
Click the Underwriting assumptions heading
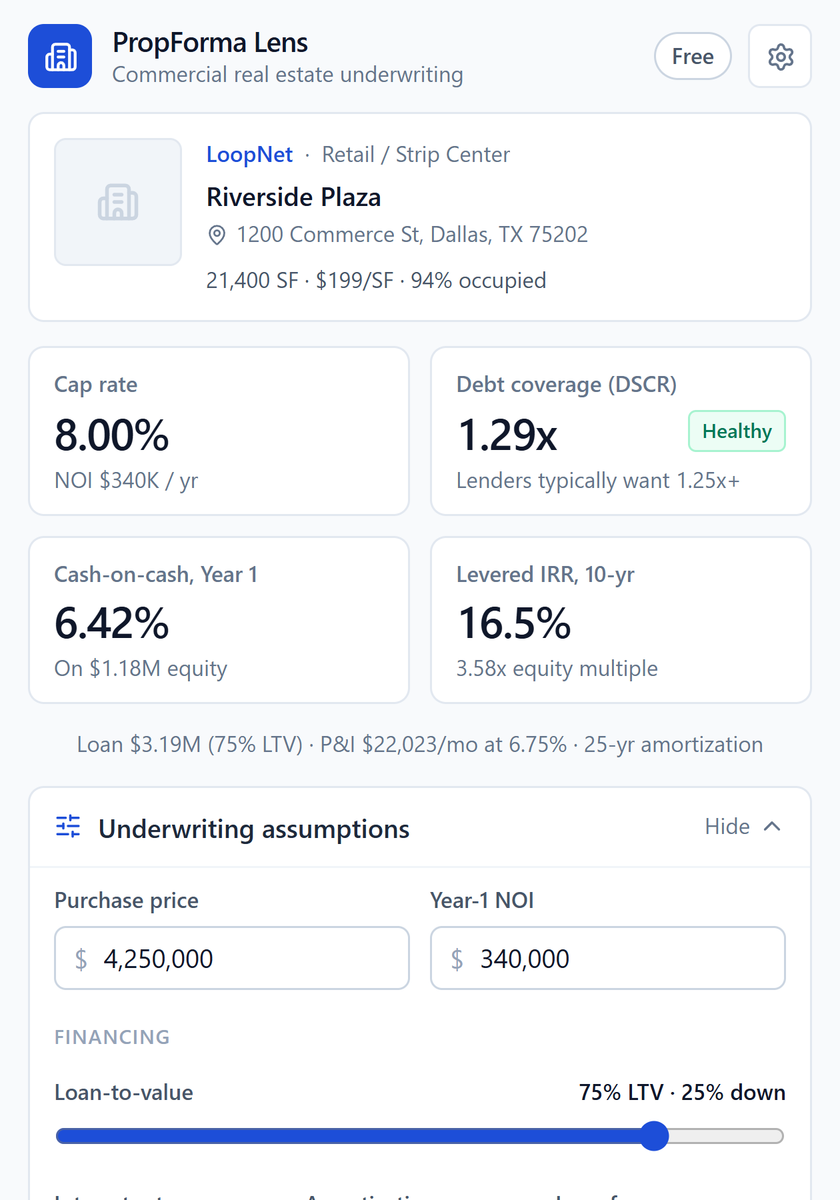coord(254,829)
